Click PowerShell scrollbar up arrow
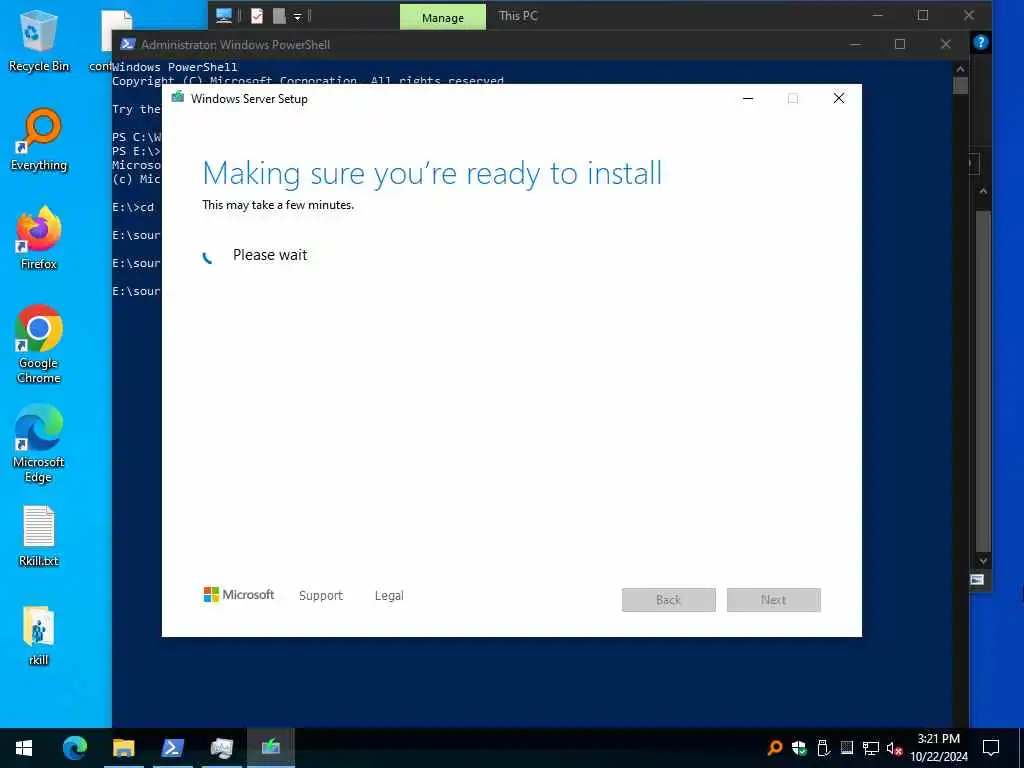Image resolution: width=1024 pixels, height=768 pixels. 960,69
